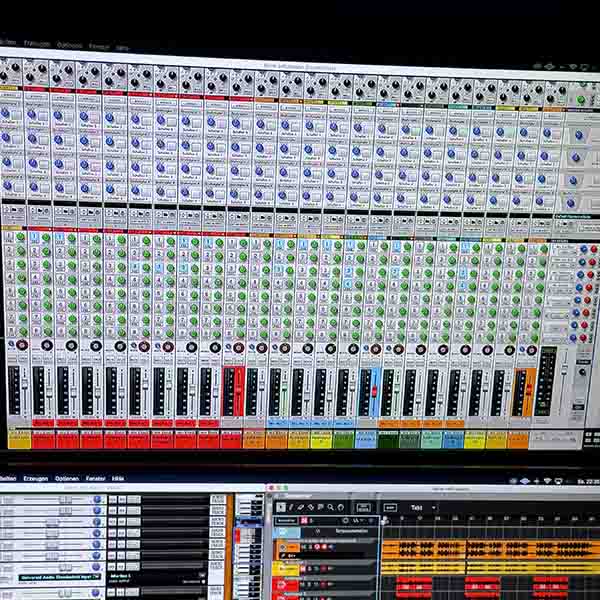Toggle record enable on orange audio track
Image resolution: width=600 pixels, height=600 pixels.
[318, 547]
